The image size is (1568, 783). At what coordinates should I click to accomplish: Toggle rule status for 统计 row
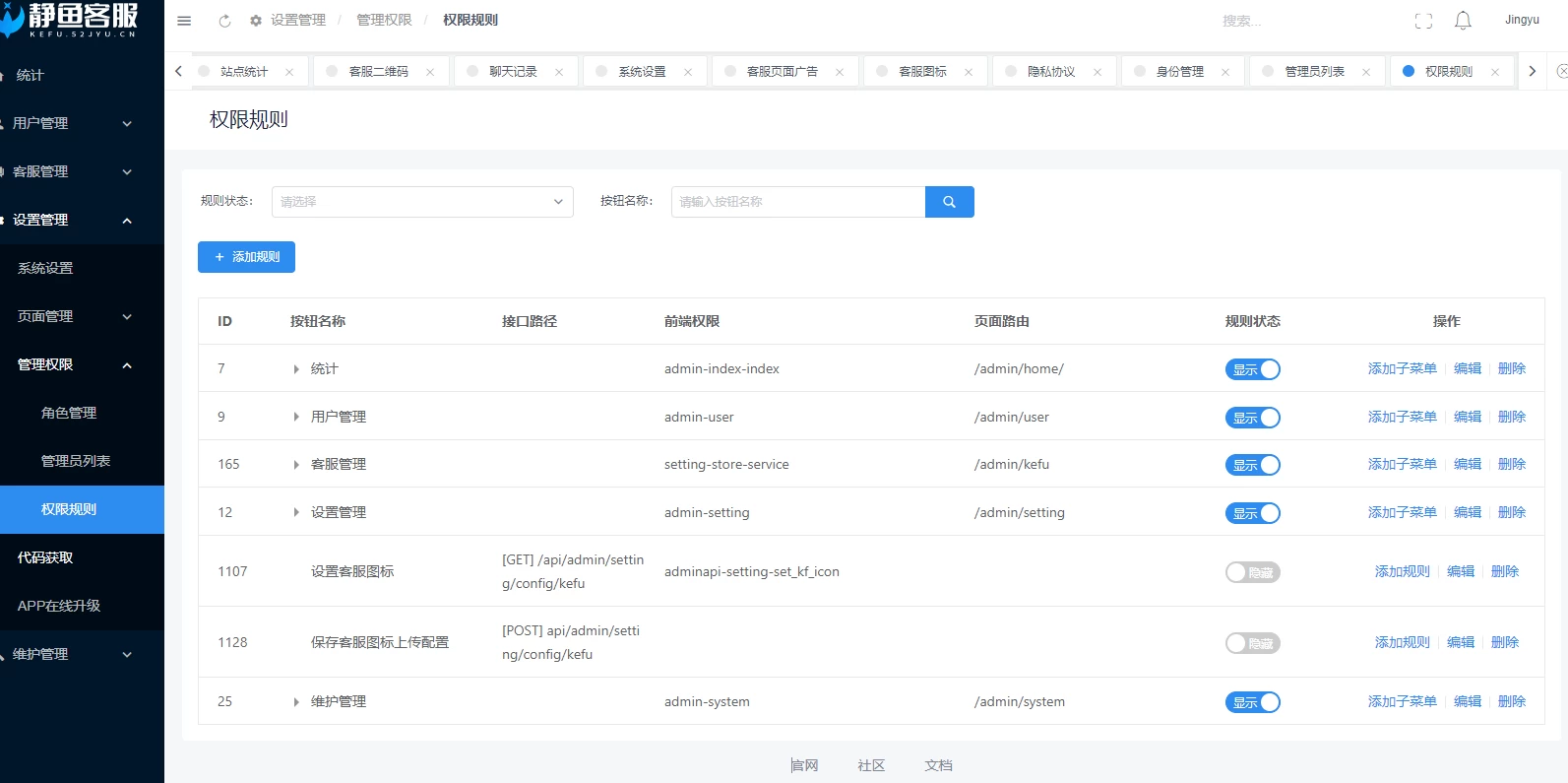tap(1252, 369)
